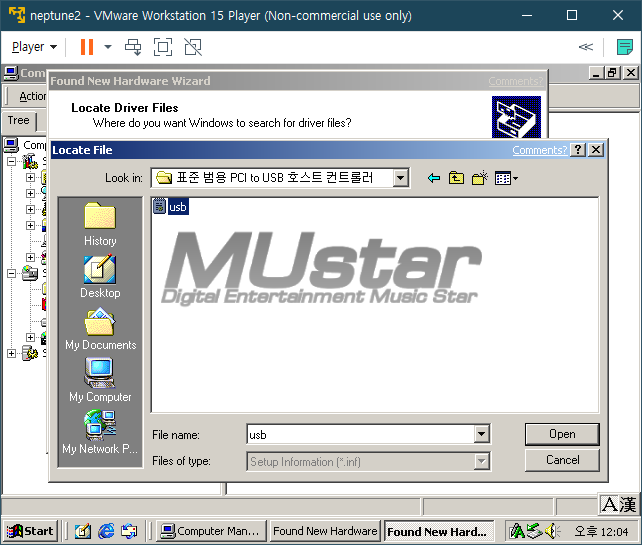Open the VMware notes panel icon
Screen dimensions: 642x545
[625, 47]
